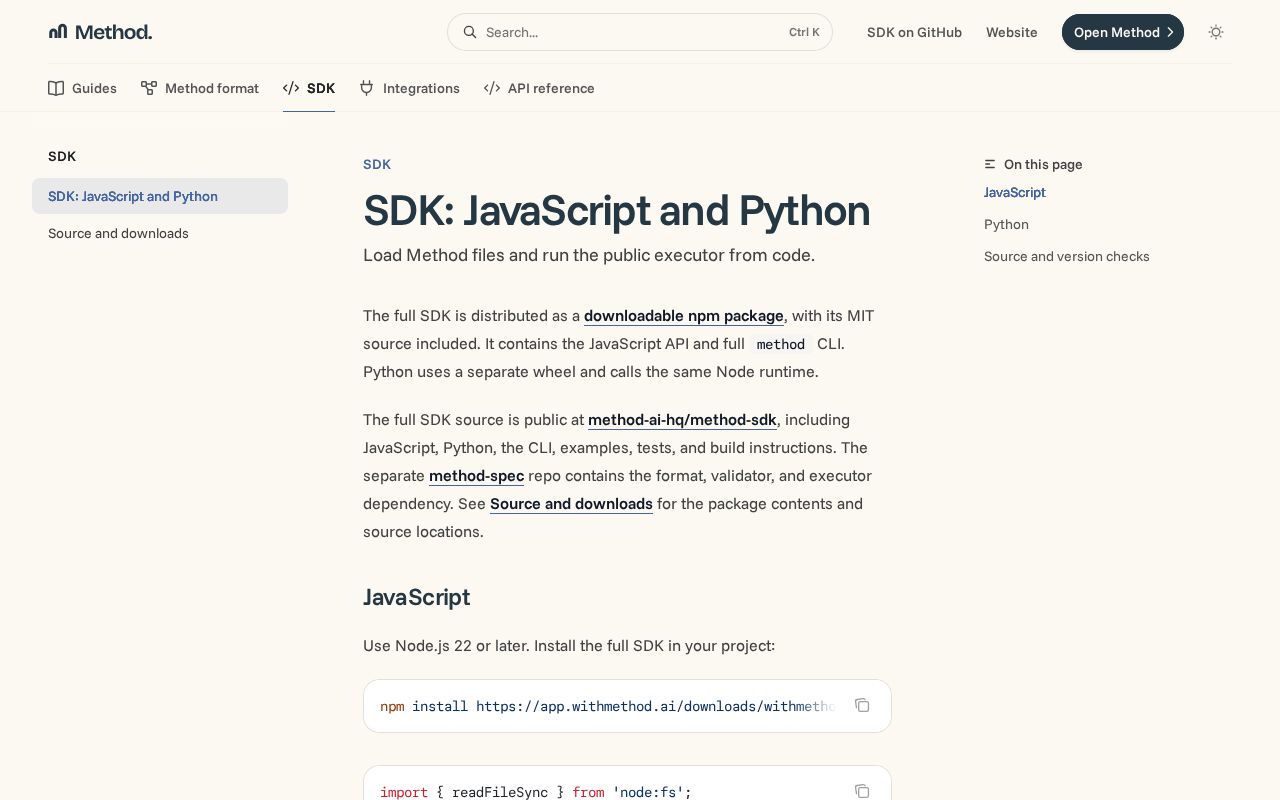Toggle the light/dark theme sun icon
The height and width of the screenshot is (800, 1280).
click(1216, 32)
